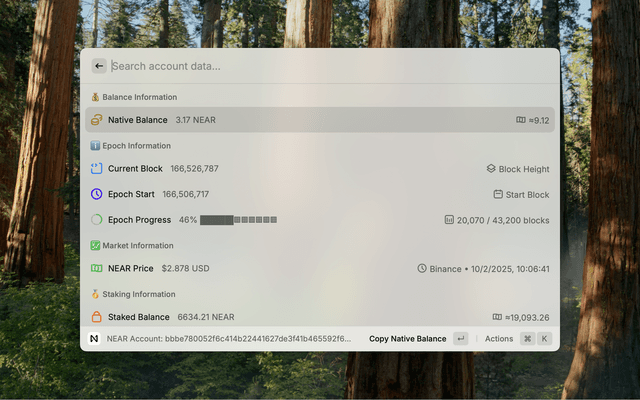This screenshot has height=400, width=640.
Task: Click the Block Height layers icon
Action: coord(491,169)
